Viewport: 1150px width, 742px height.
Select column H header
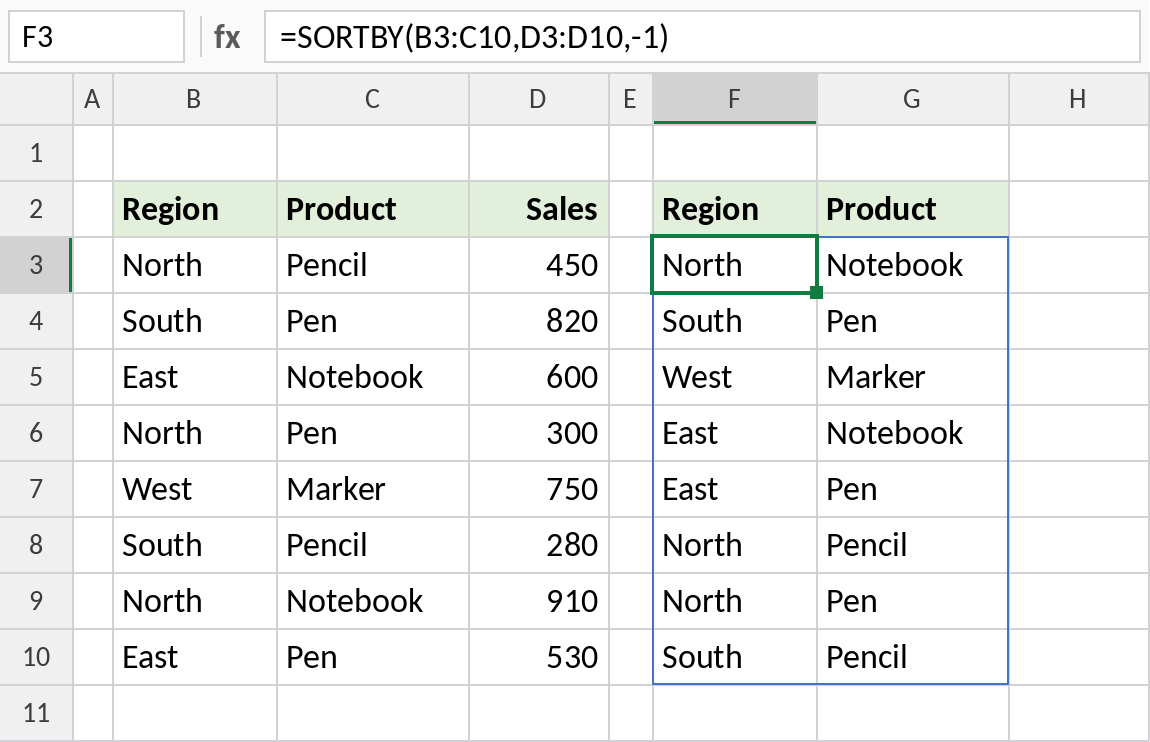click(1078, 99)
